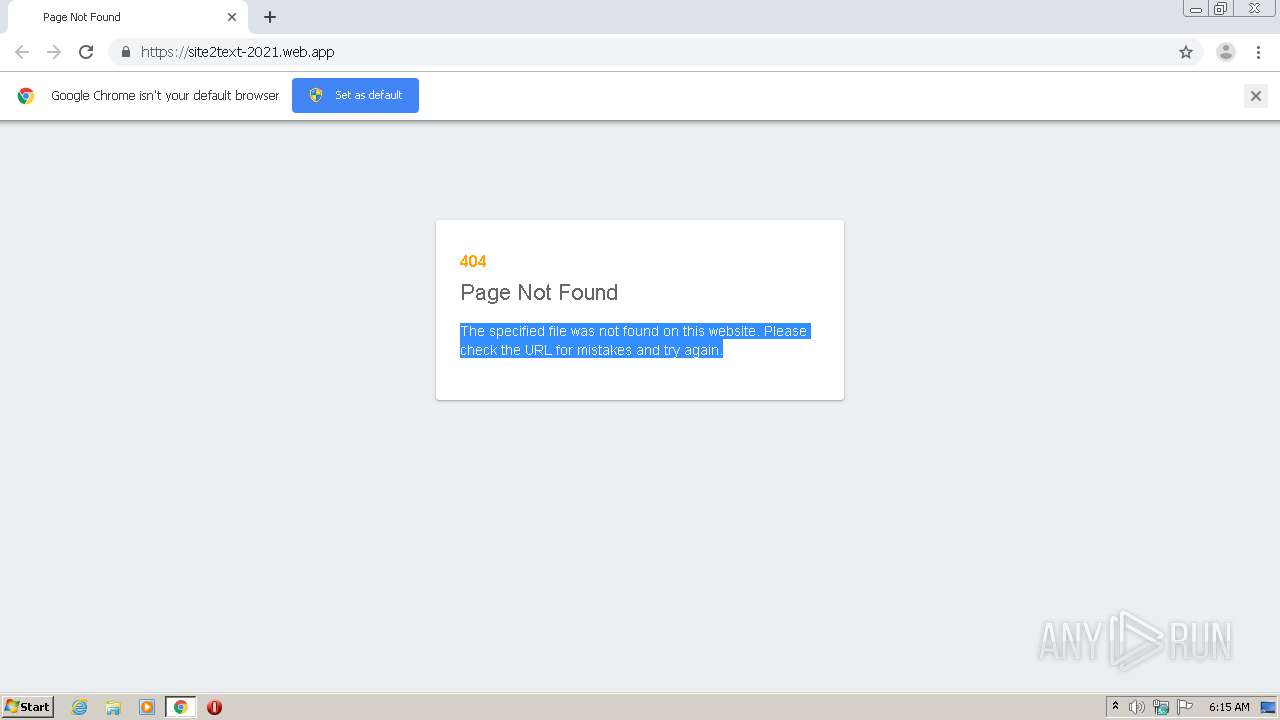Click the show desktop tray icon

click(x=1268, y=707)
